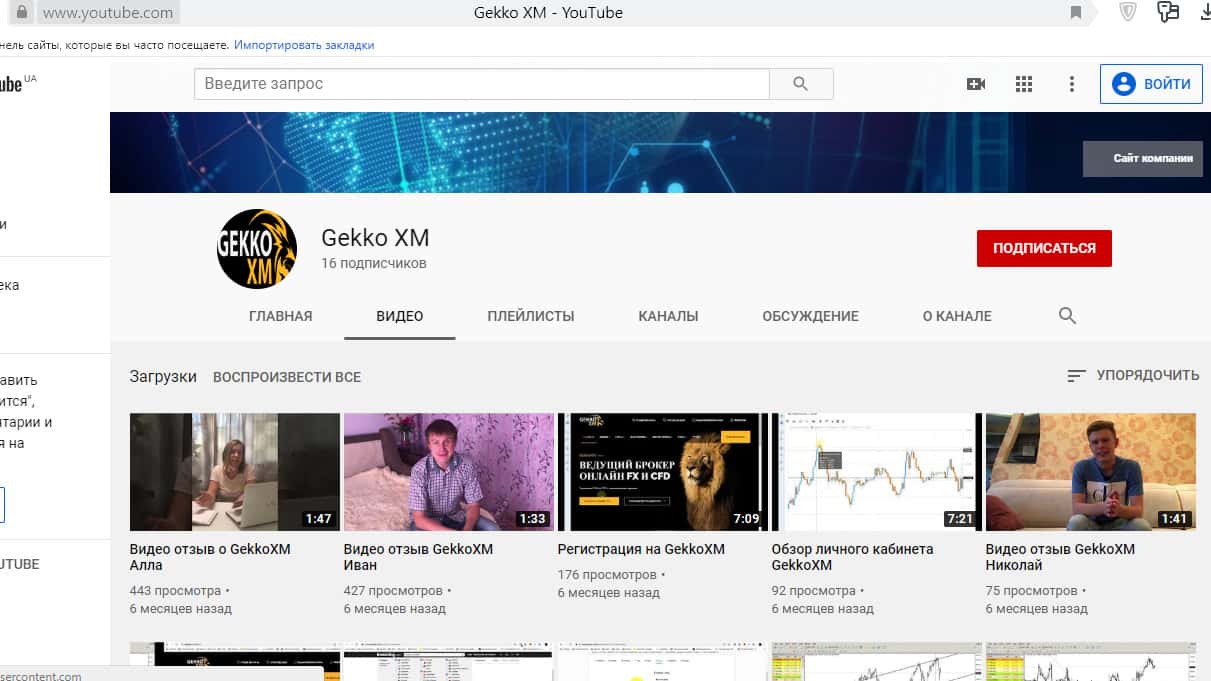Open the YouTube apps grid icon
The width and height of the screenshot is (1211, 681).
click(1023, 84)
